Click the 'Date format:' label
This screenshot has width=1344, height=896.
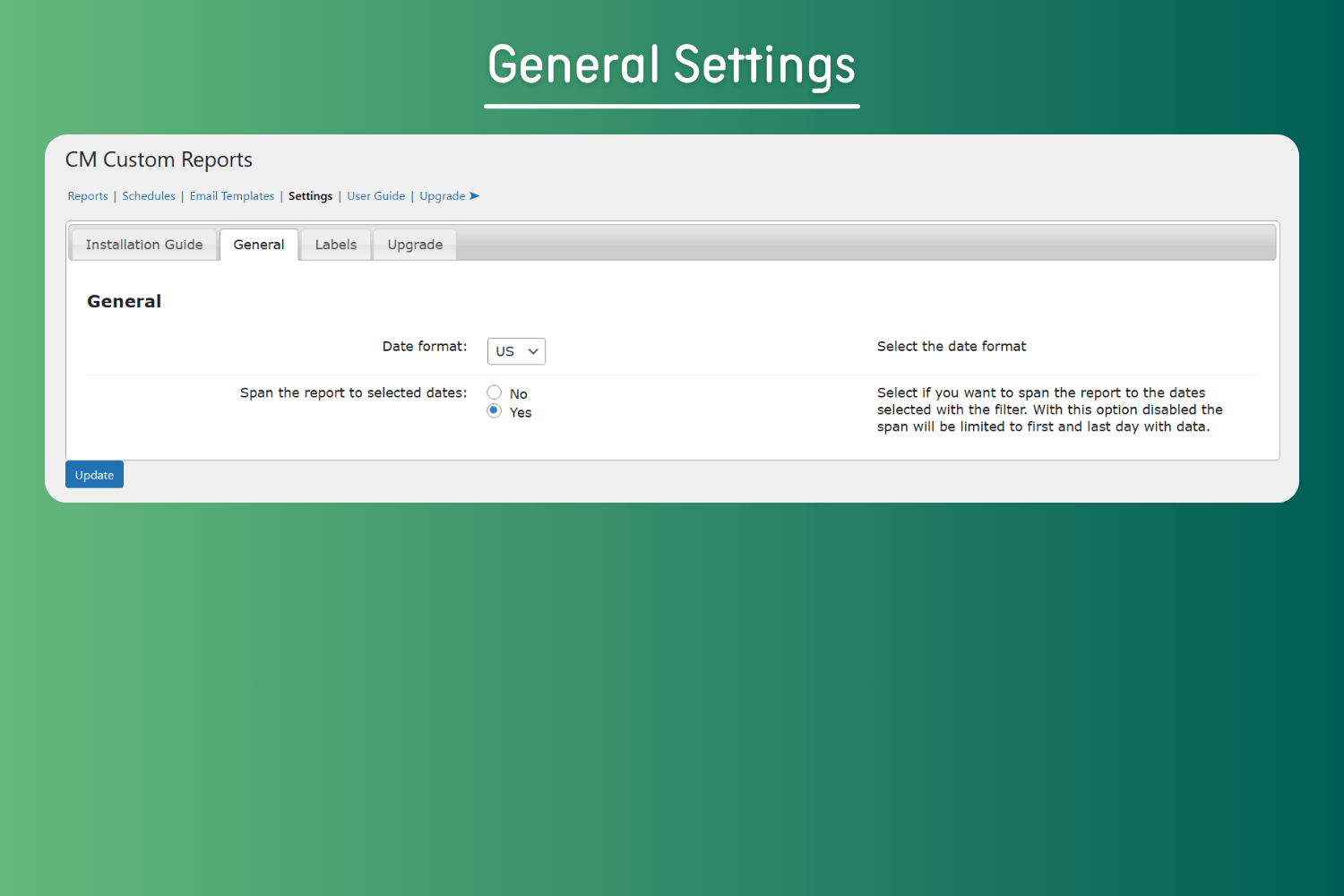pos(425,347)
